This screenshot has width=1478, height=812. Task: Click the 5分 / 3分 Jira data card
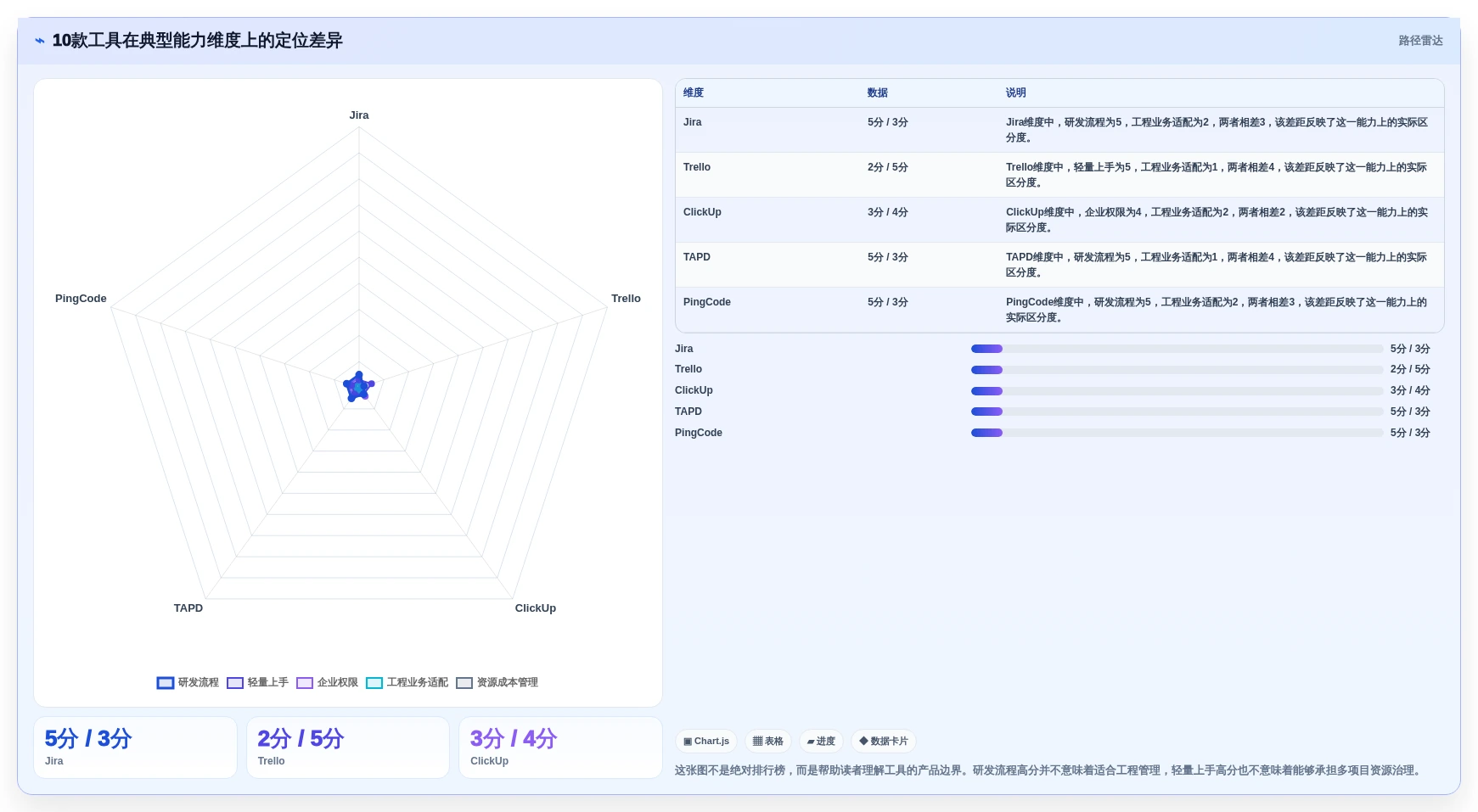coord(135,748)
